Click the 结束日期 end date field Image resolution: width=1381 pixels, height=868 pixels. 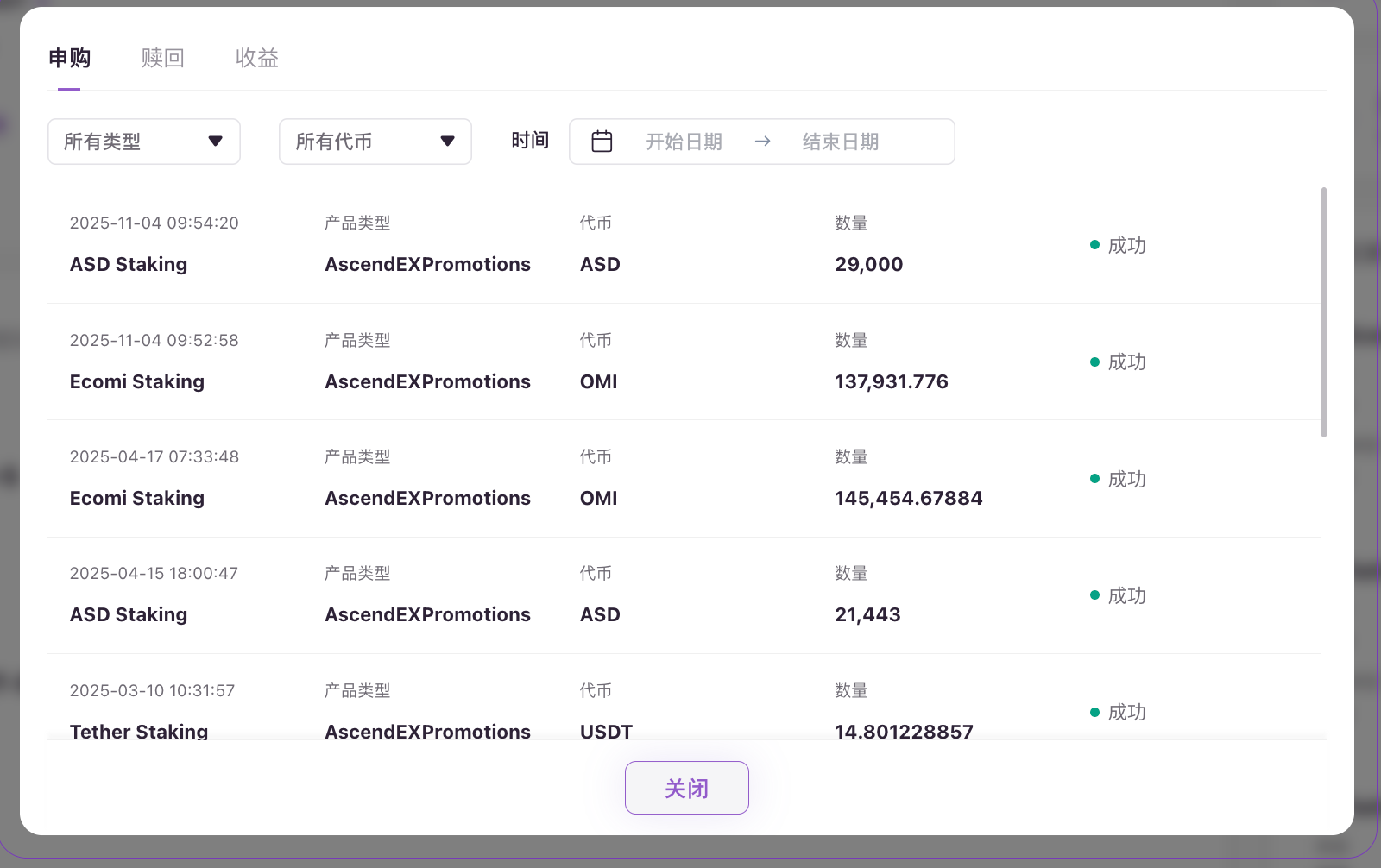[840, 142]
